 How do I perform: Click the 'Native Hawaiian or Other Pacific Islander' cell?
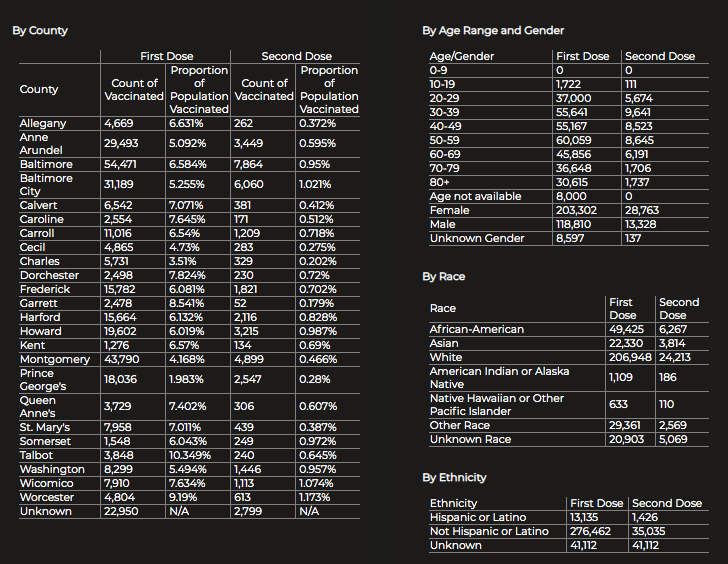(x=496, y=405)
